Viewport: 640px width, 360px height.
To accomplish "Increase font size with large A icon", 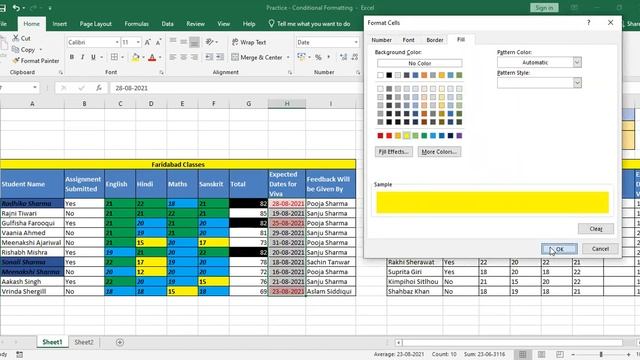I will (x=148, y=42).
